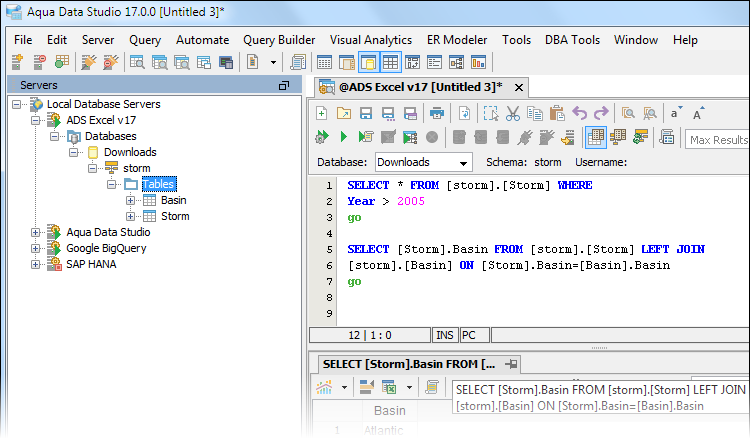Toggle the pin icon on results tab
Image resolution: width=750 pixels, height=439 pixels.
511,364
